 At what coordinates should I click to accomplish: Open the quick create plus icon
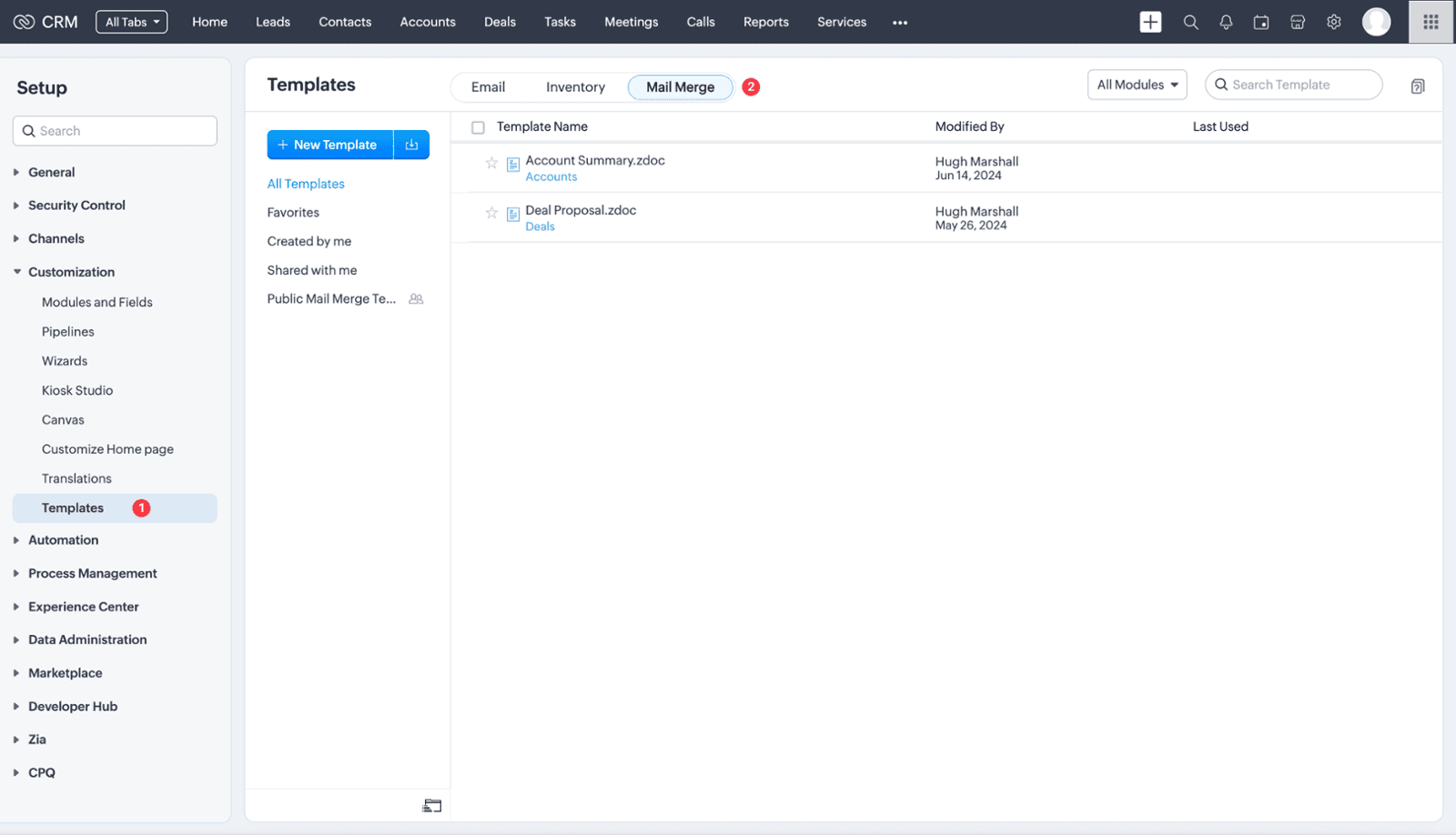[x=1150, y=22]
